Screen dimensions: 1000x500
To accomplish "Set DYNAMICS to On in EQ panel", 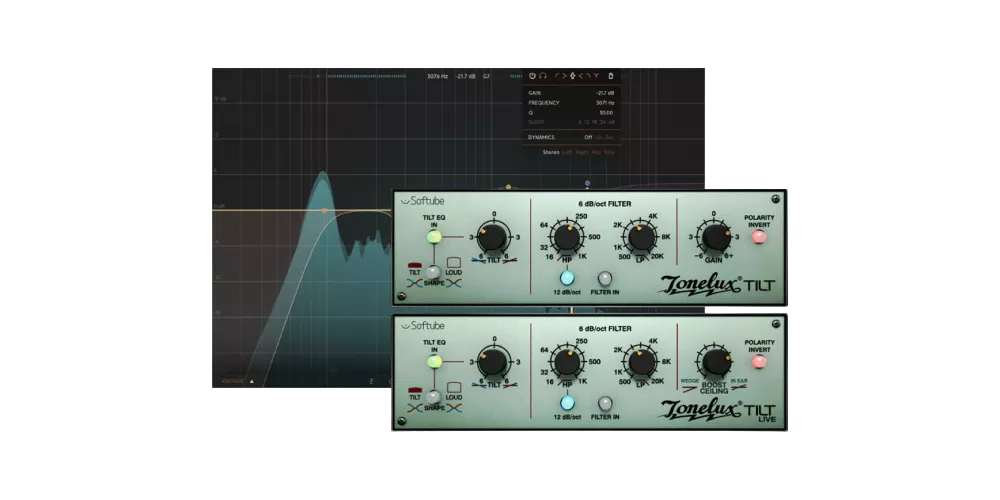I will click(x=598, y=137).
